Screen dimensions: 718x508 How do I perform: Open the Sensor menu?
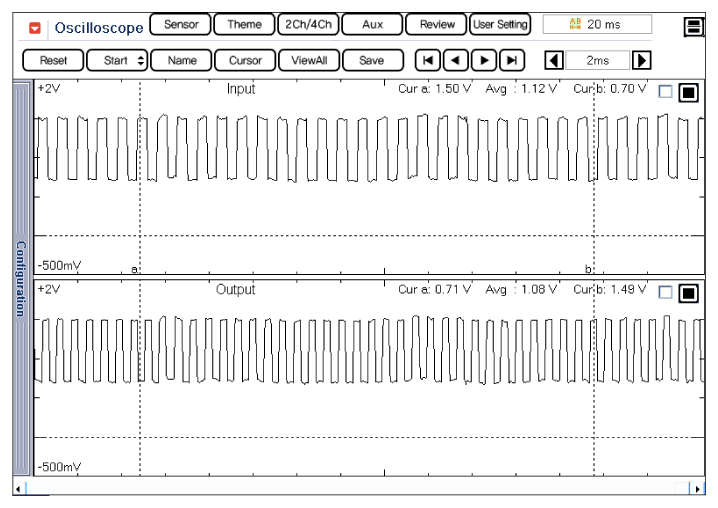(x=181, y=24)
